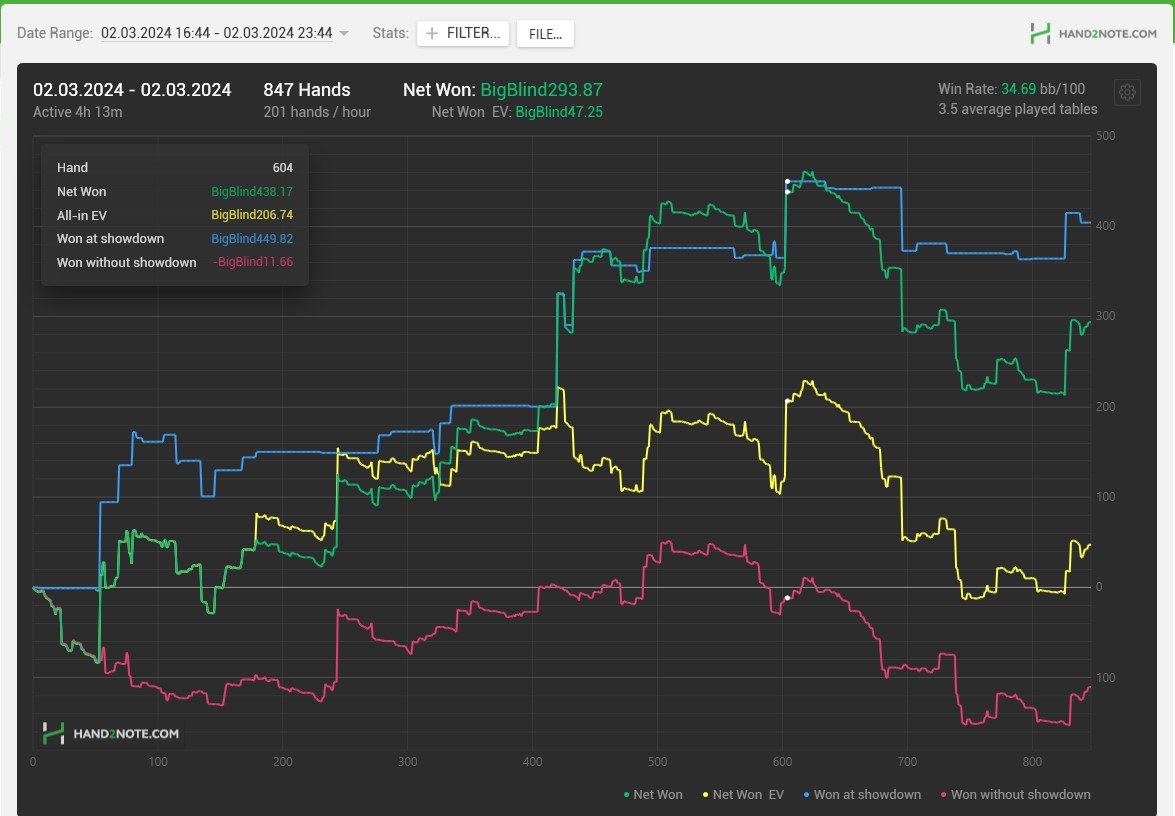Click the 500 label on the y-axis
This screenshot has height=816, width=1175.
[x=1105, y=136]
